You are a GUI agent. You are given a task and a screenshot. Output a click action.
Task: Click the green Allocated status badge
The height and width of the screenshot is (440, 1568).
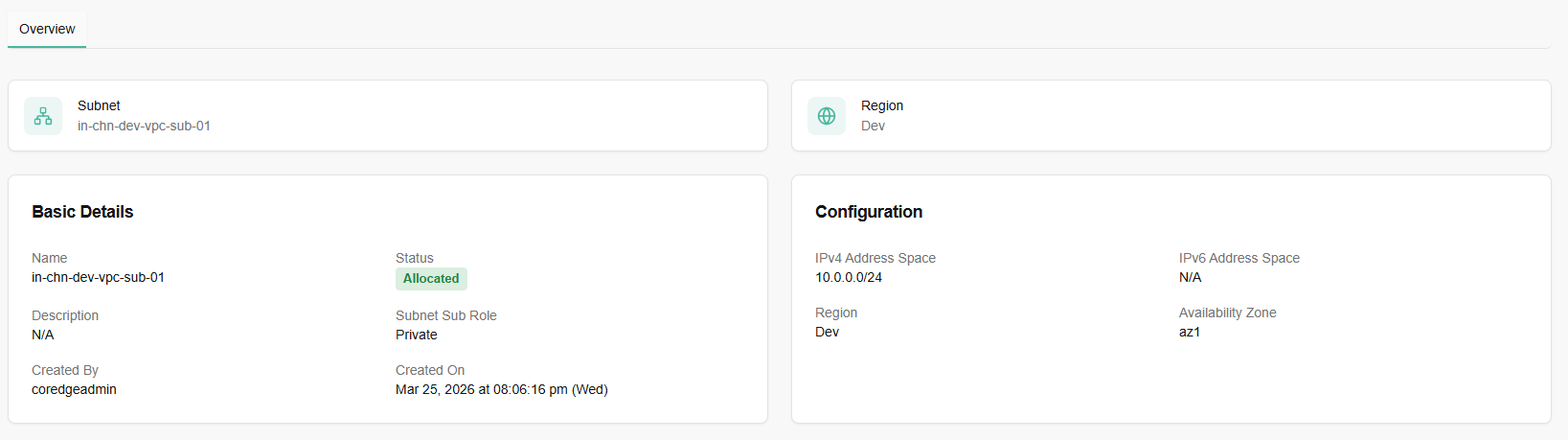coord(431,279)
